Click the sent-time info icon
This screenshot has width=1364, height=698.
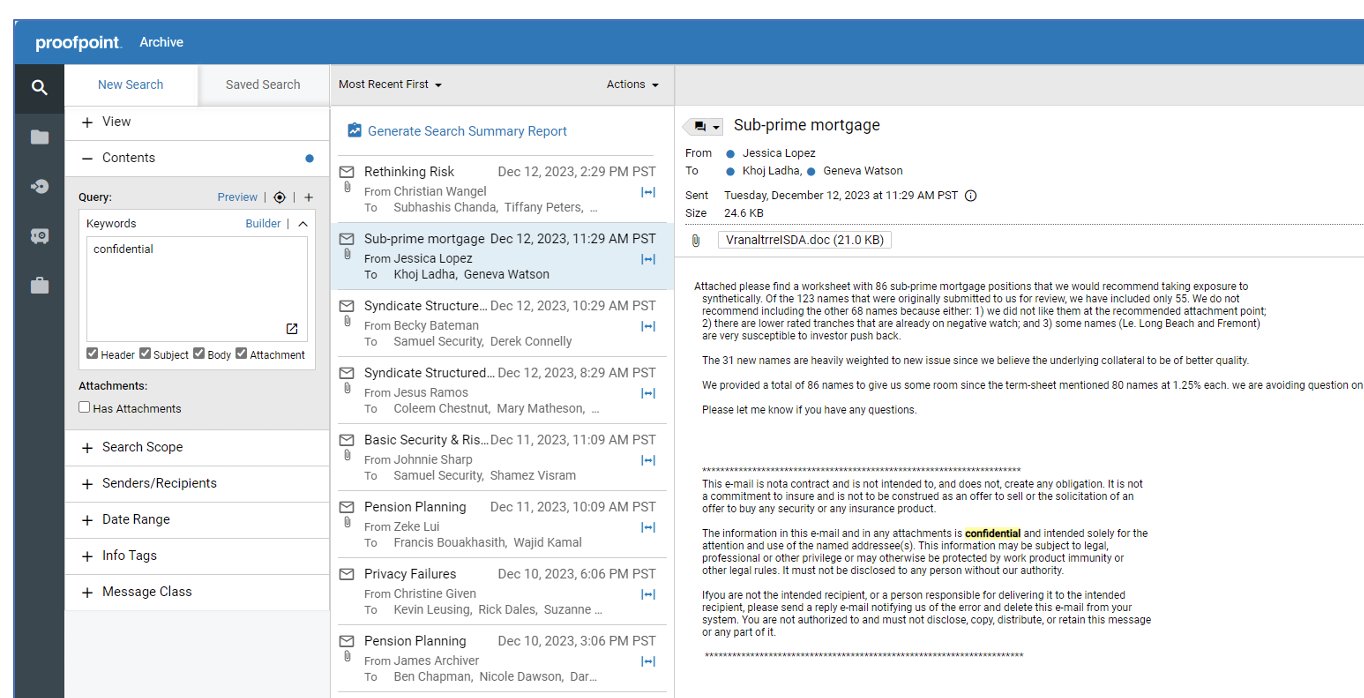click(970, 195)
